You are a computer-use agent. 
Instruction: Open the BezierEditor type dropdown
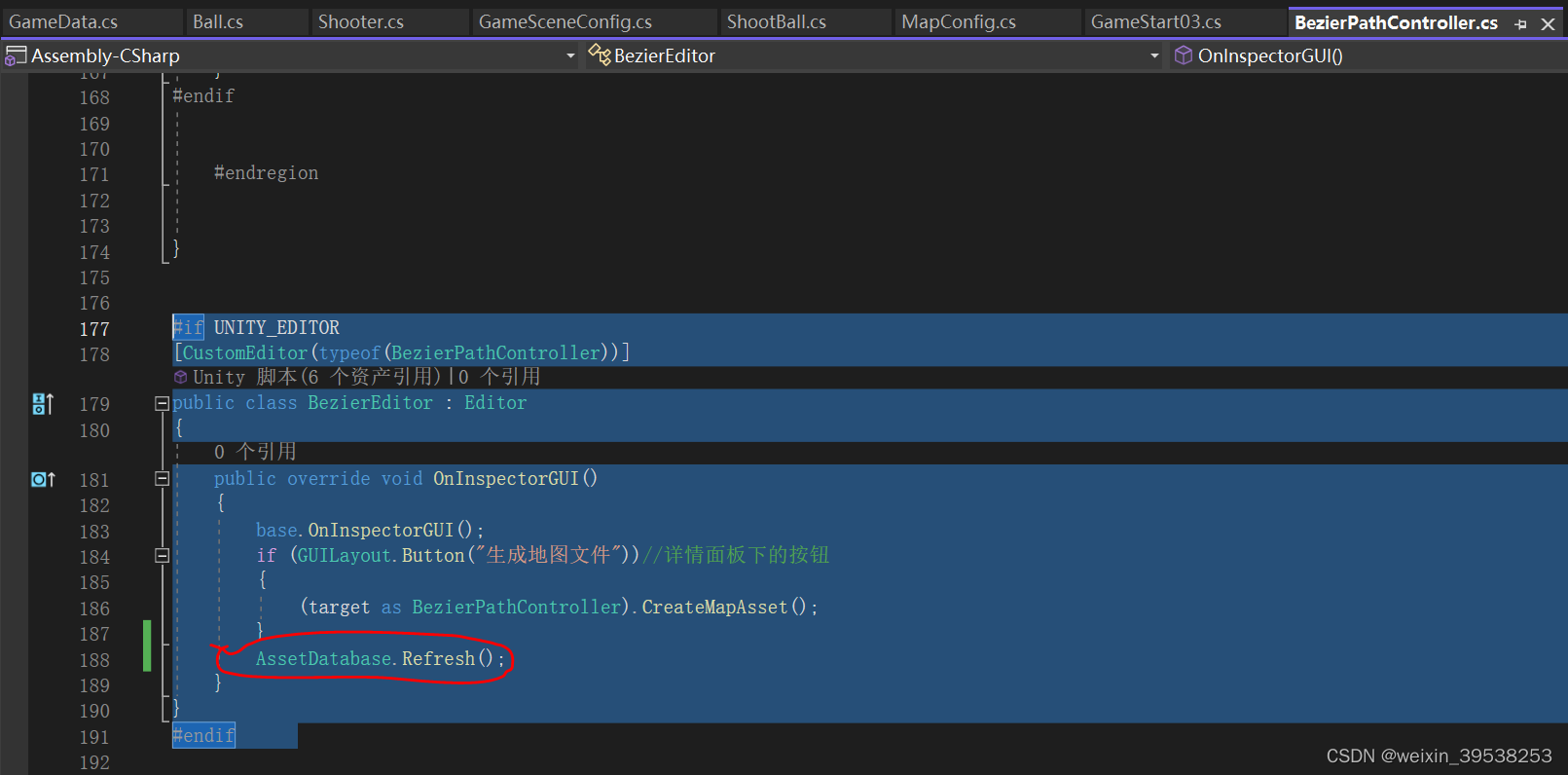tap(1154, 56)
